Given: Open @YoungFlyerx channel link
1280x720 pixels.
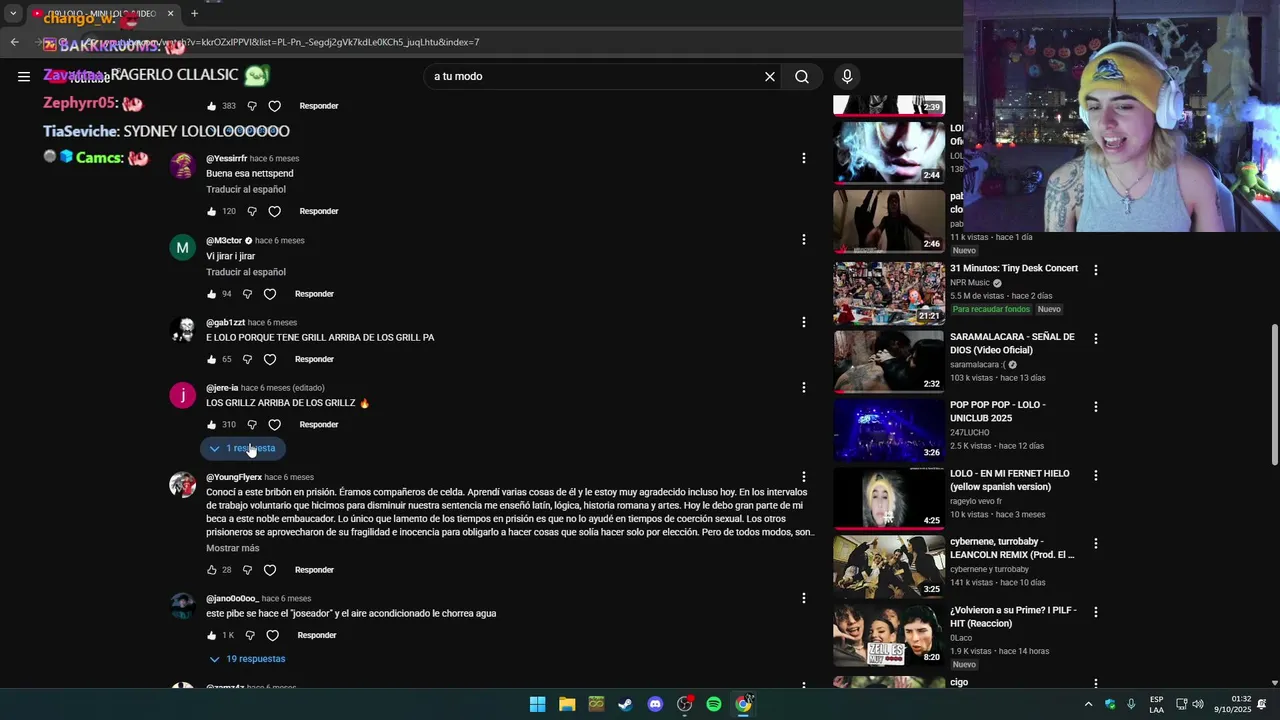Looking at the screenshot, I should [x=234, y=477].
